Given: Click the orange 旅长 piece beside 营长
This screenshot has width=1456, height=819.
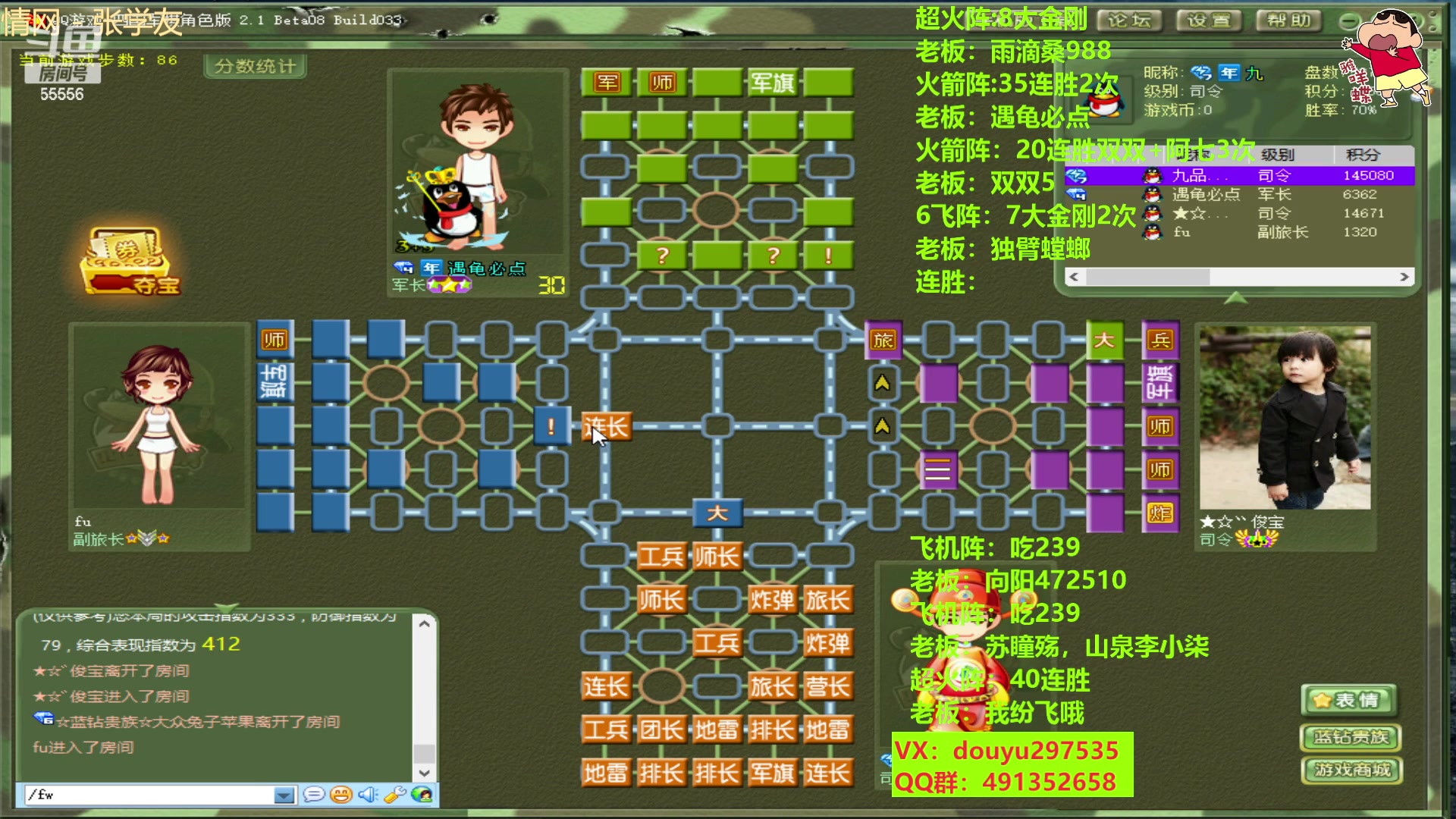Looking at the screenshot, I should [x=772, y=687].
